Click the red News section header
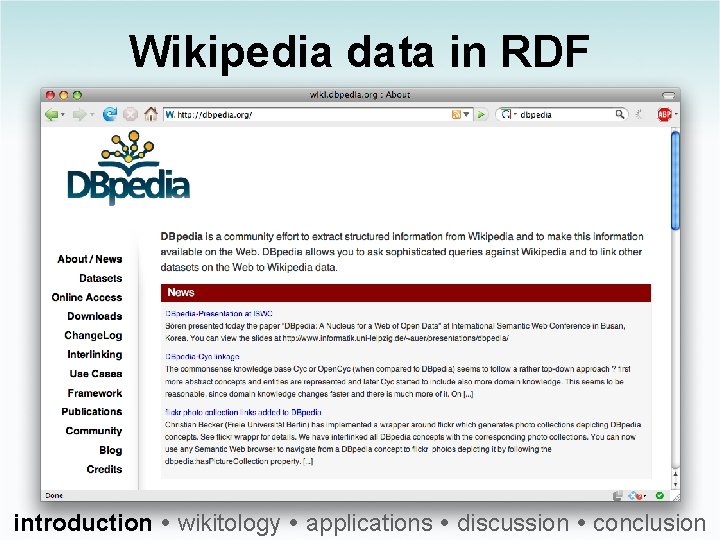This screenshot has height=540, width=720. (405, 292)
